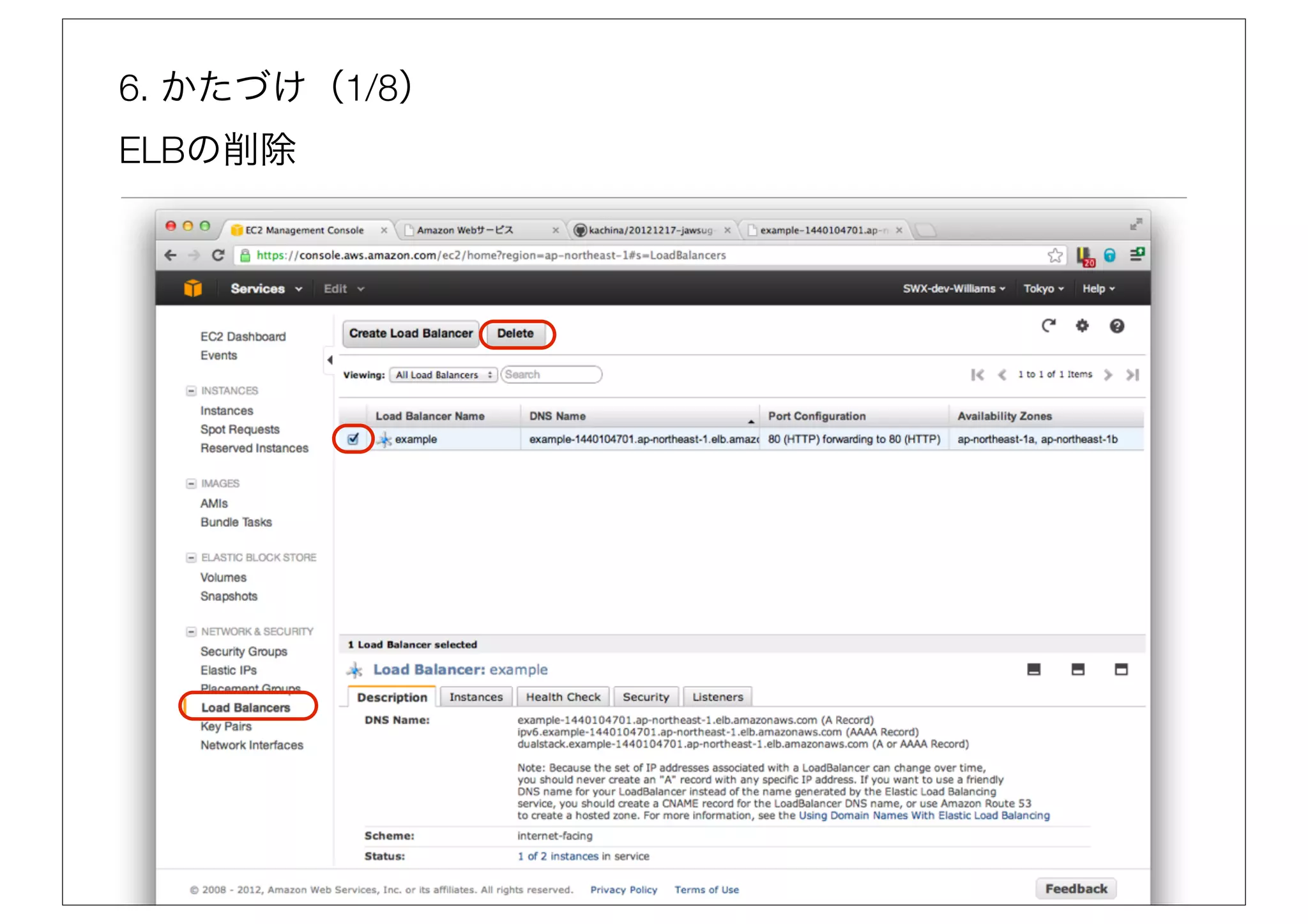Open EC2 Dashboard in sidebar
The image size is (1308, 924).
[x=243, y=337]
